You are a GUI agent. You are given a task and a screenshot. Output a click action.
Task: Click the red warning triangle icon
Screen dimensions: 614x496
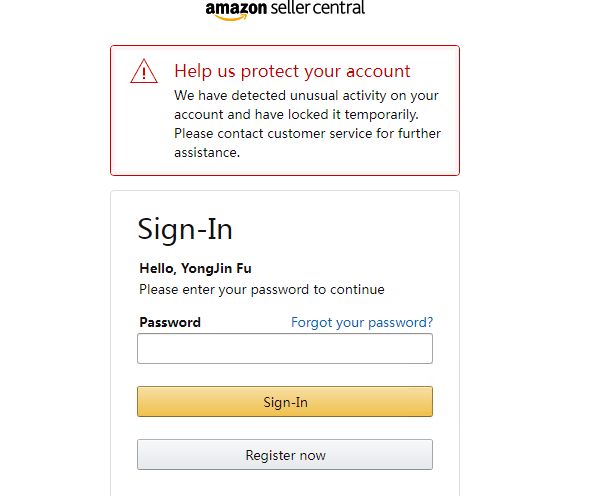[144, 71]
